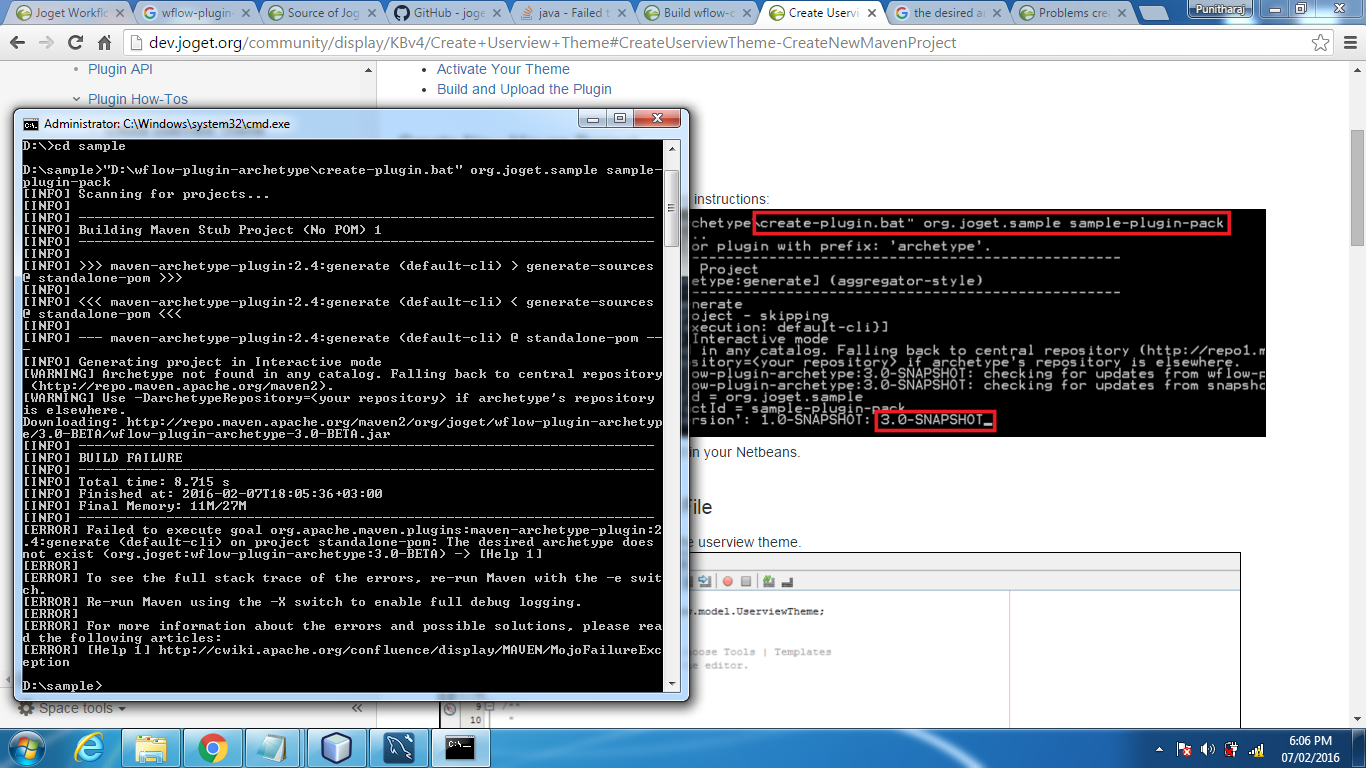Go back to the previous page in Chrome

[19, 43]
